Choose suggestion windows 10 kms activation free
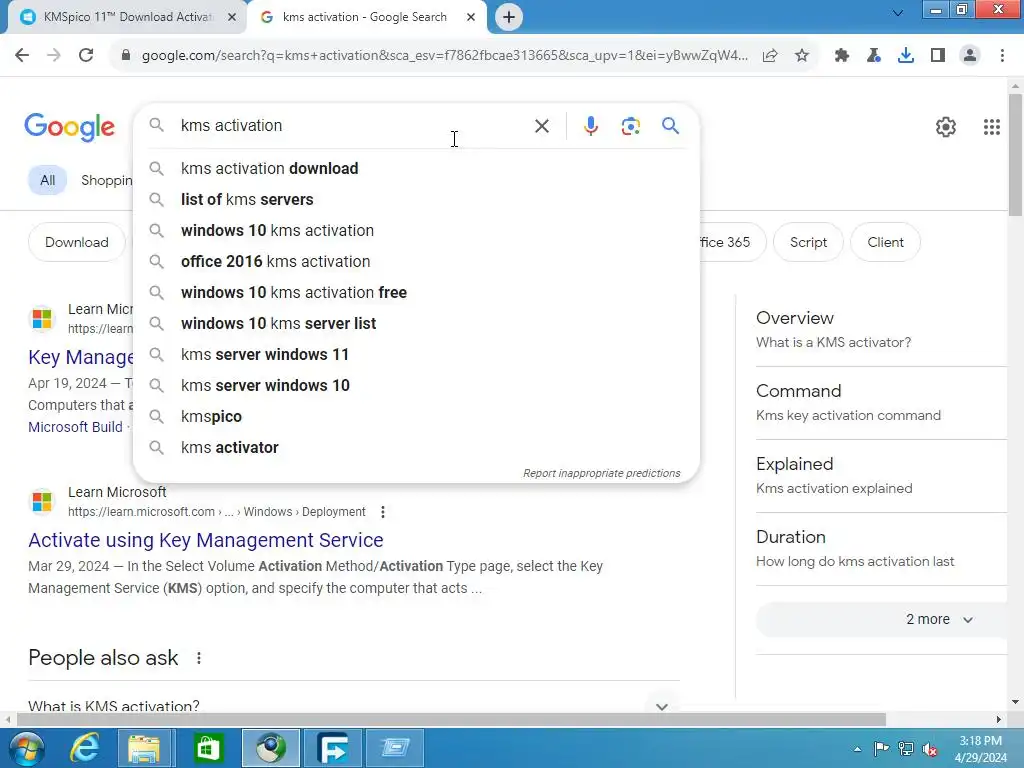The image size is (1024, 768). coord(416,293)
